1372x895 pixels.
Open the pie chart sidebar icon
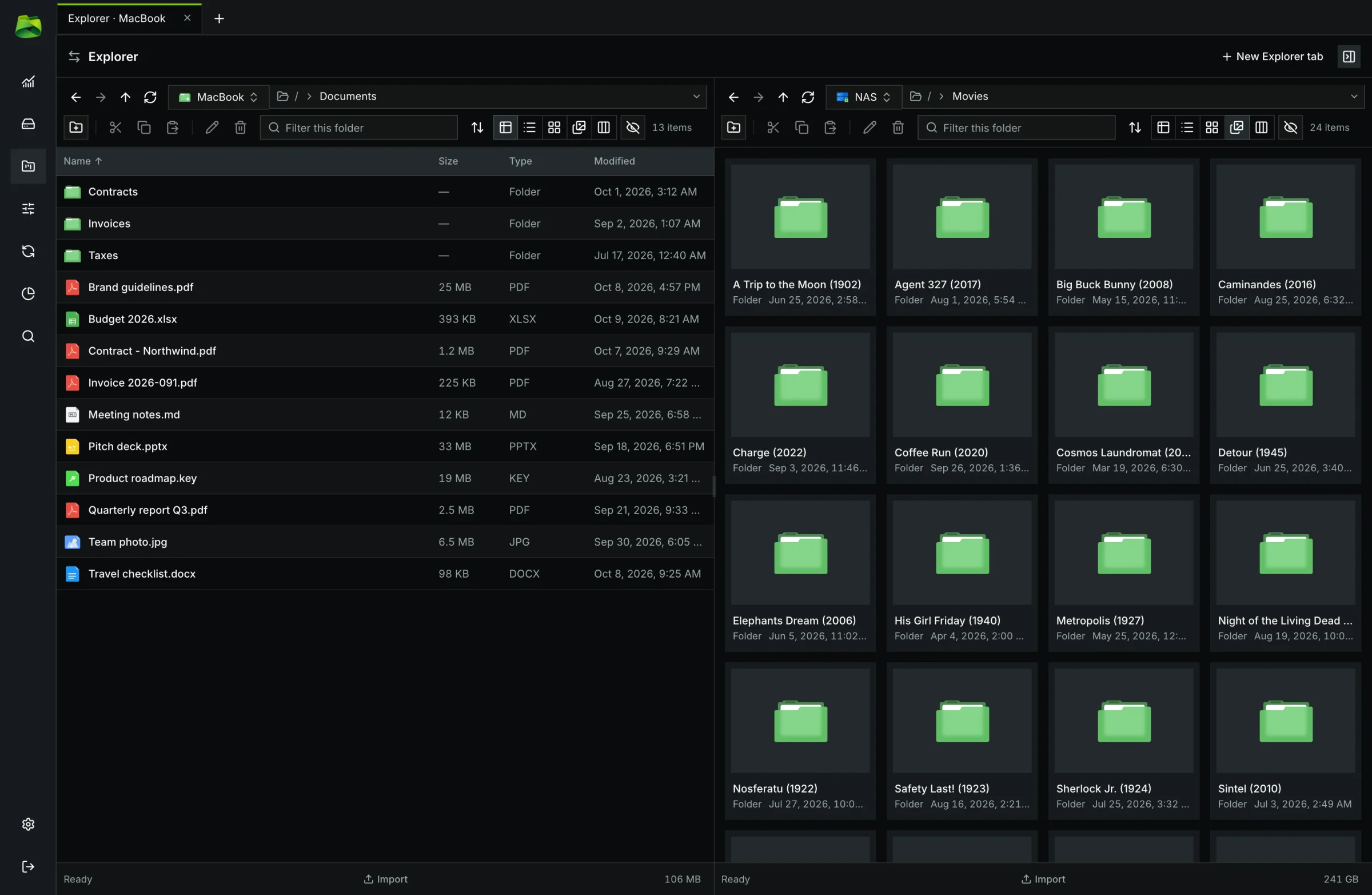point(27,293)
